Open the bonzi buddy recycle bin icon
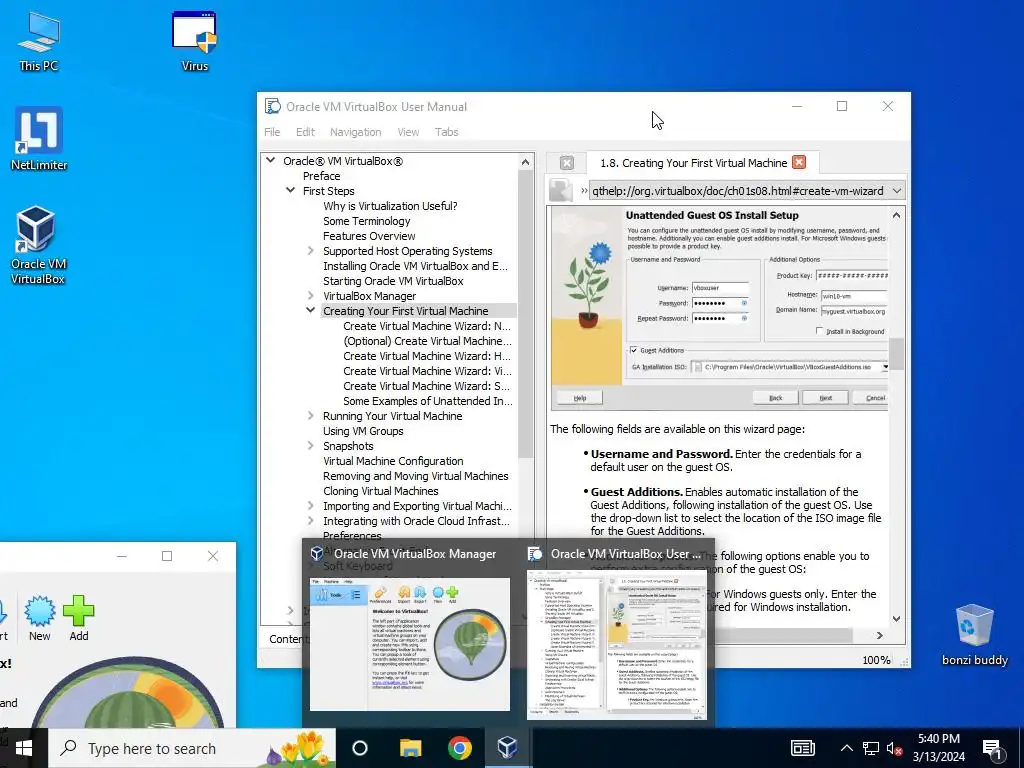Image resolution: width=1024 pixels, height=768 pixels. click(974, 635)
